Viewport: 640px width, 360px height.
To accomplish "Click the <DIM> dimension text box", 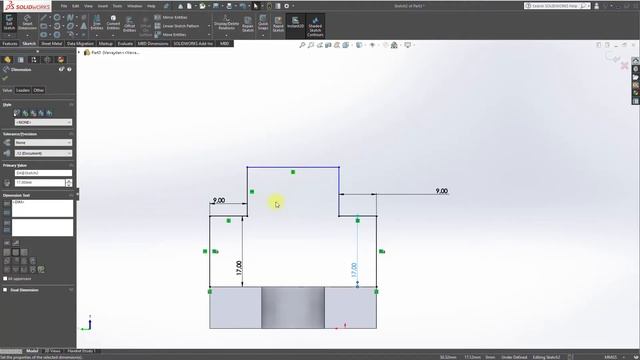I will click(42, 208).
